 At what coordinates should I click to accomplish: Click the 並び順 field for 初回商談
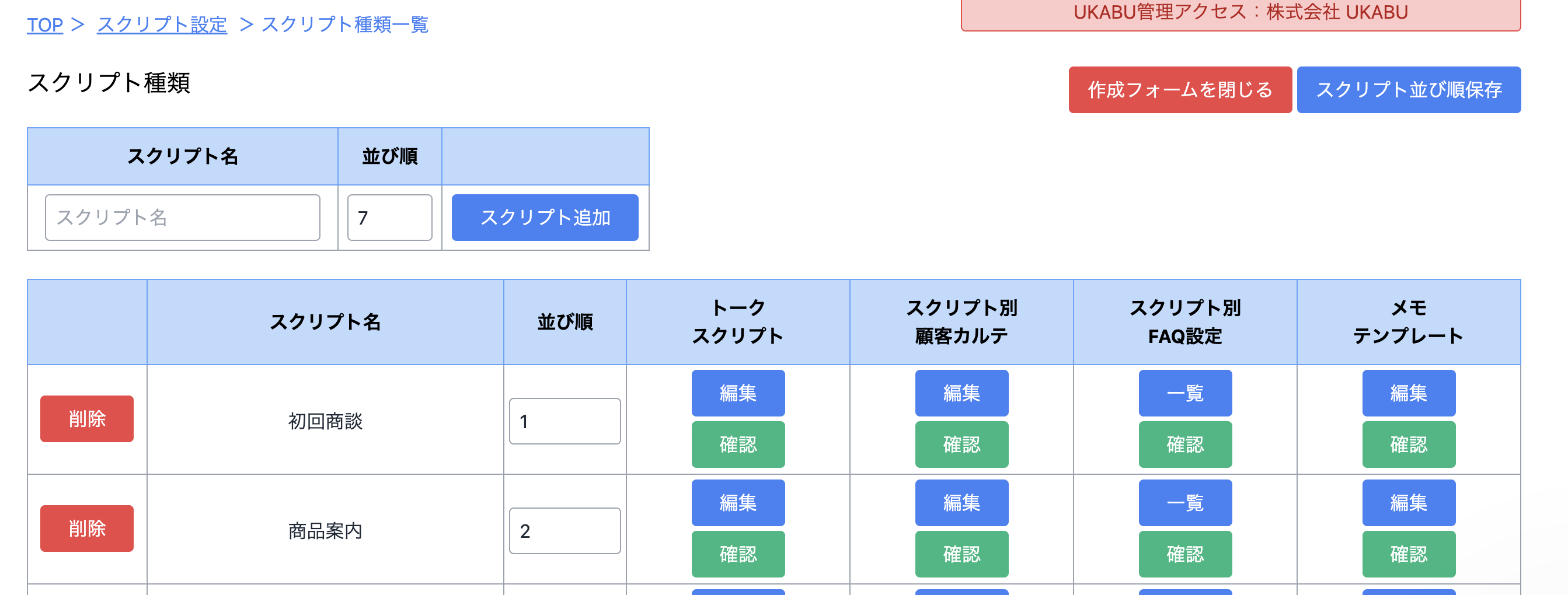tap(565, 421)
